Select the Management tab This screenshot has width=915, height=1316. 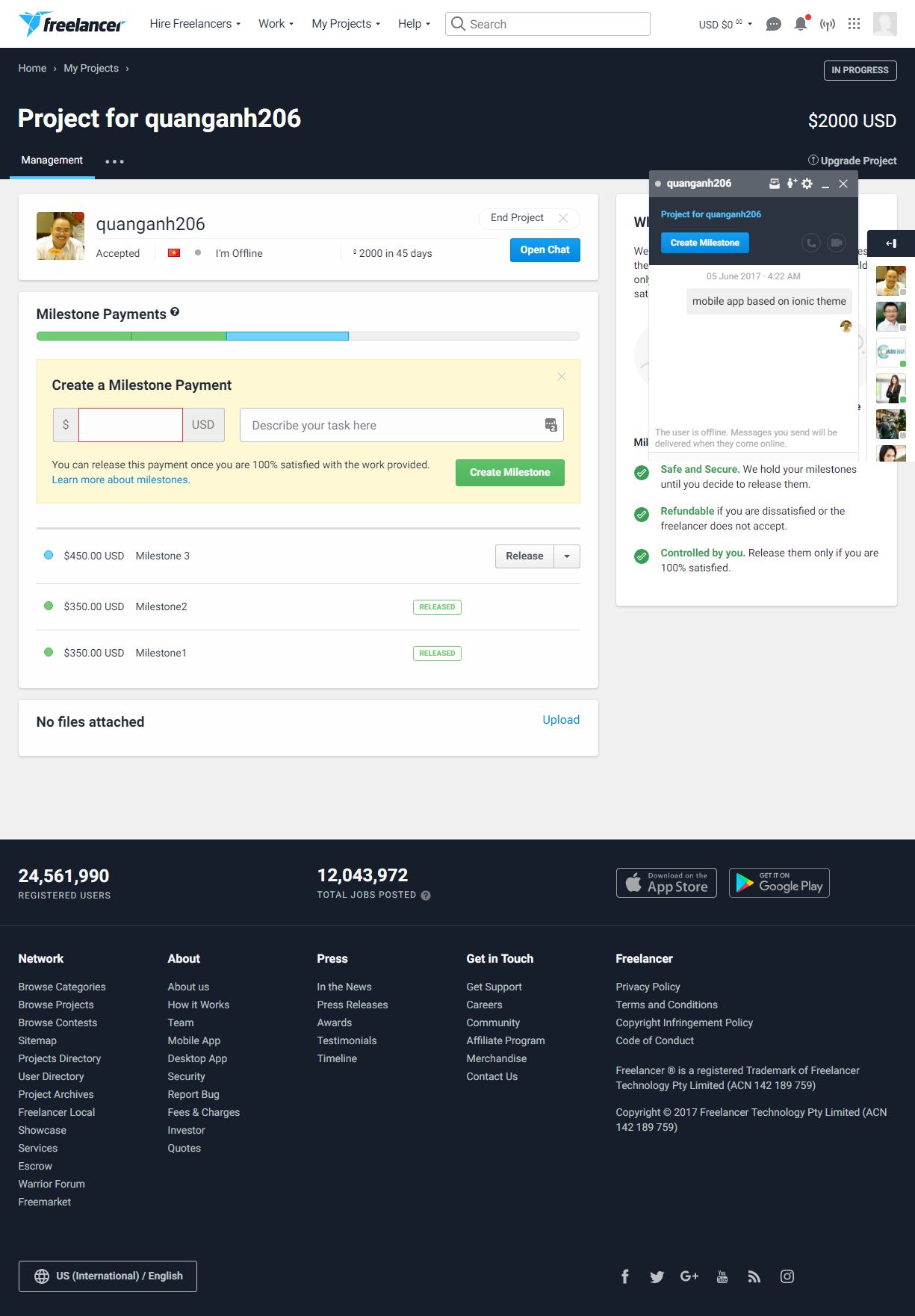[x=52, y=161]
